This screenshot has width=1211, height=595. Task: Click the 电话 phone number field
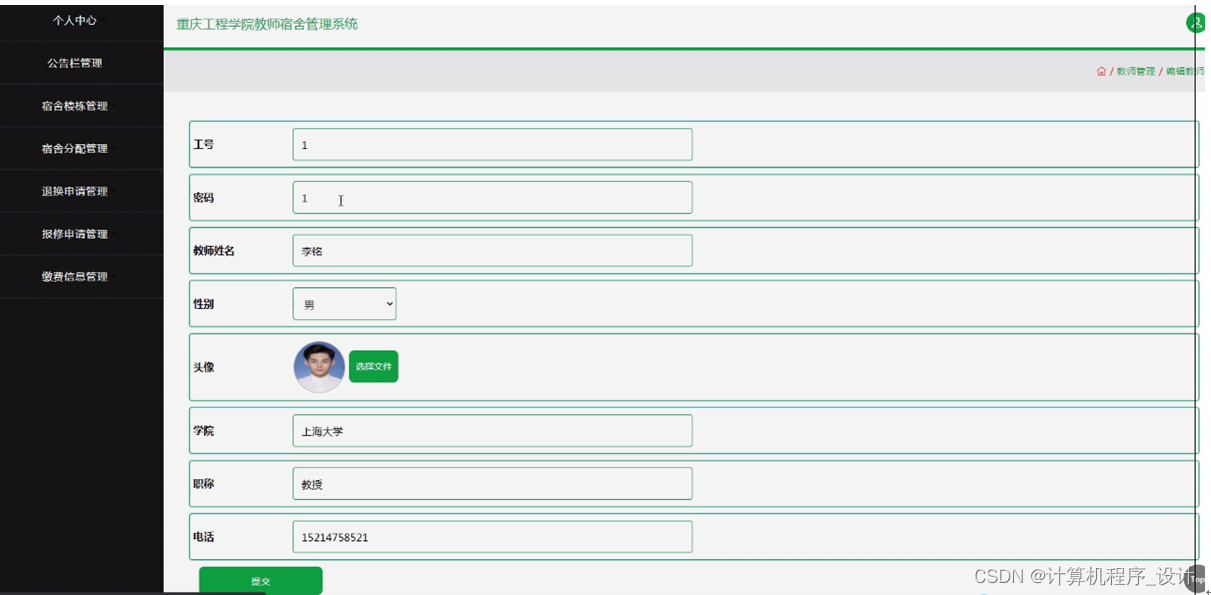click(x=492, y=537)
